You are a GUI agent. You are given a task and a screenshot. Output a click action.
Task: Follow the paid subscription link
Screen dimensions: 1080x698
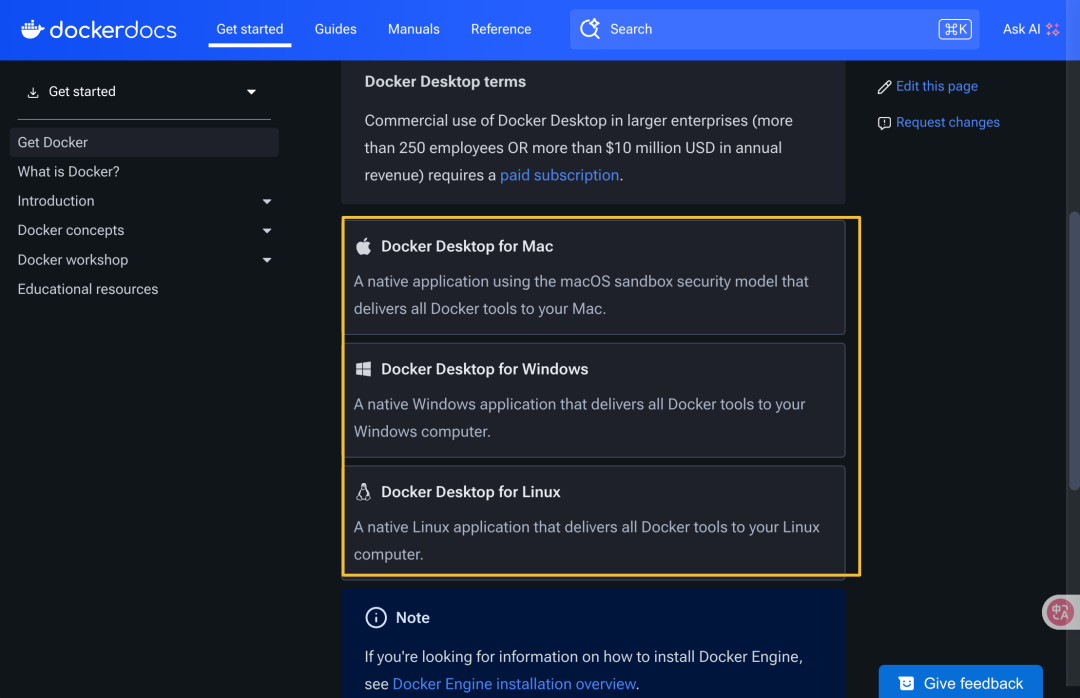coord(559,175)
